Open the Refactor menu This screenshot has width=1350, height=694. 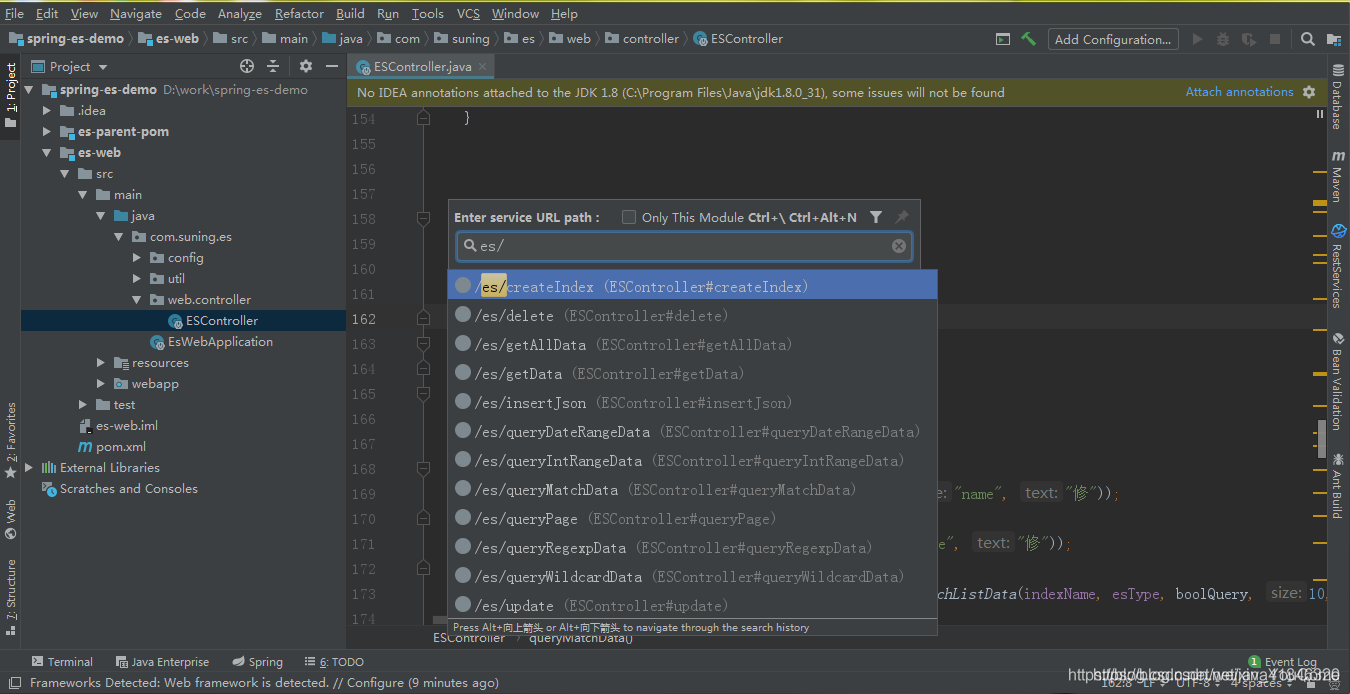[x=299, y=14]
